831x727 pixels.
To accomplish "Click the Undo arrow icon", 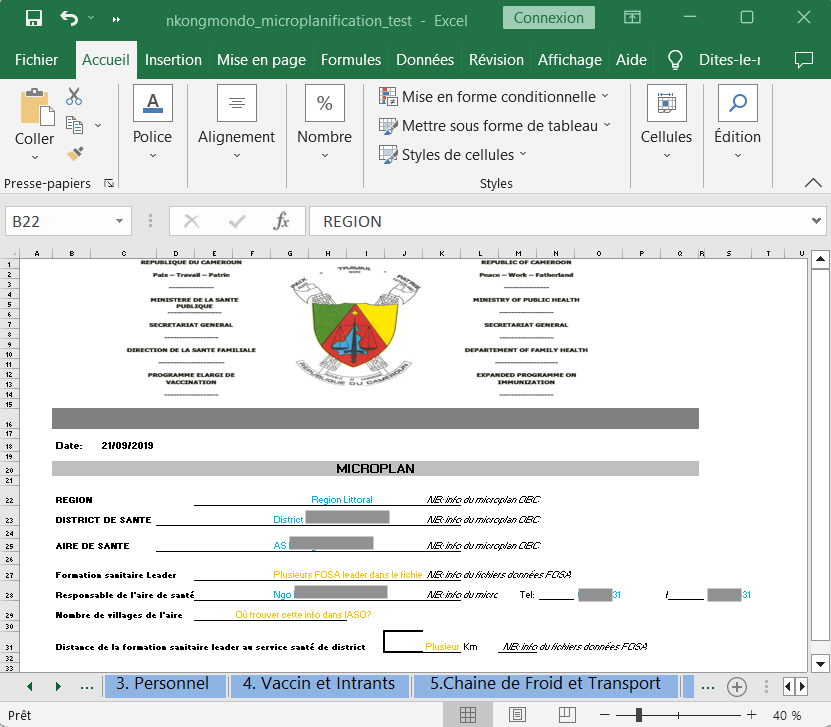I will [68, 18].
